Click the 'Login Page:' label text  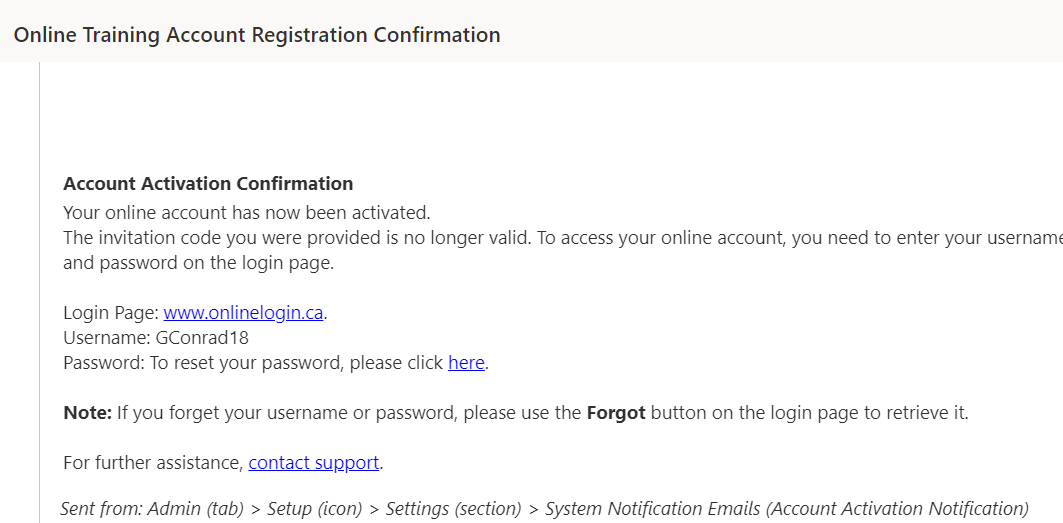[110, 312]
